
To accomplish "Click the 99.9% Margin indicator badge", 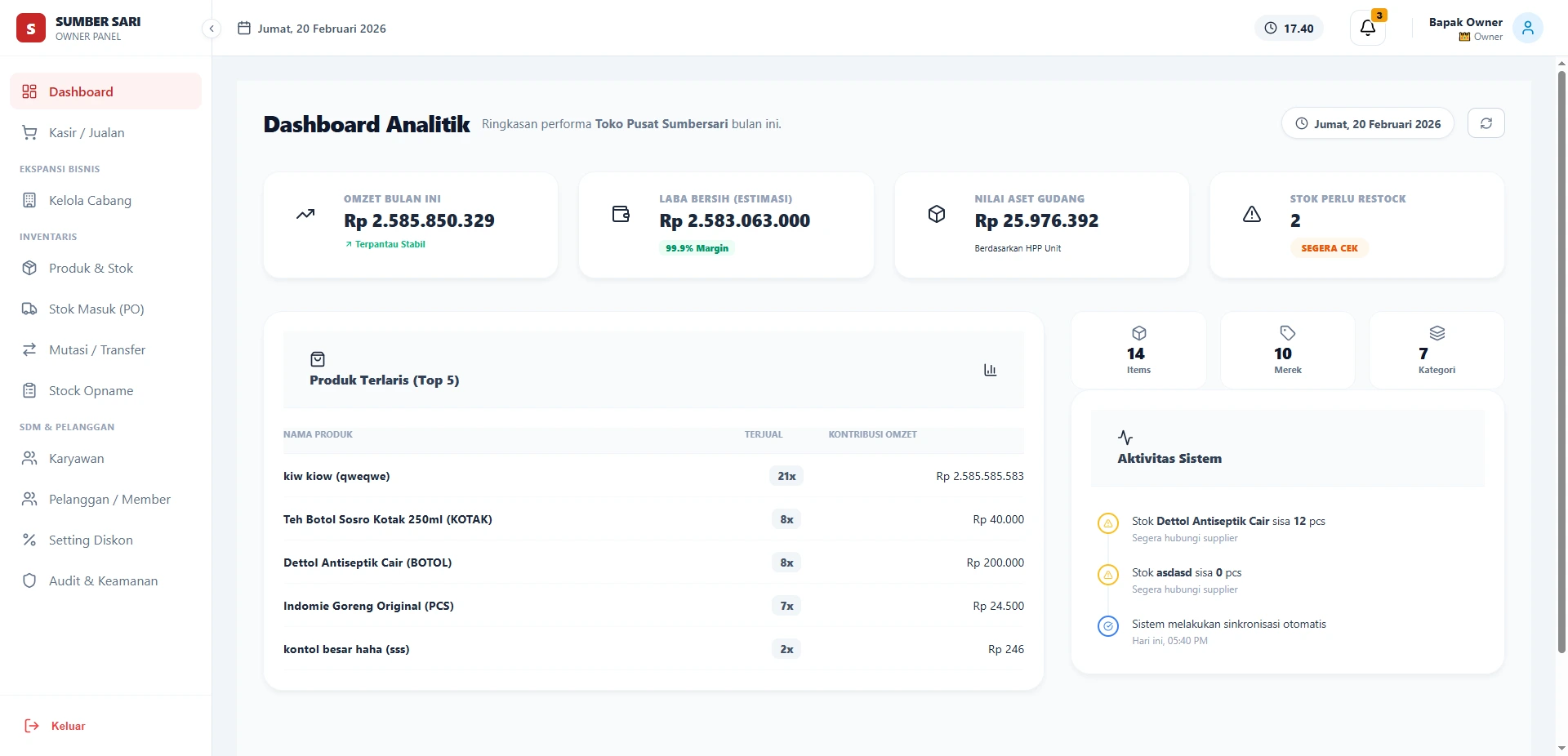I will (696, 247).
